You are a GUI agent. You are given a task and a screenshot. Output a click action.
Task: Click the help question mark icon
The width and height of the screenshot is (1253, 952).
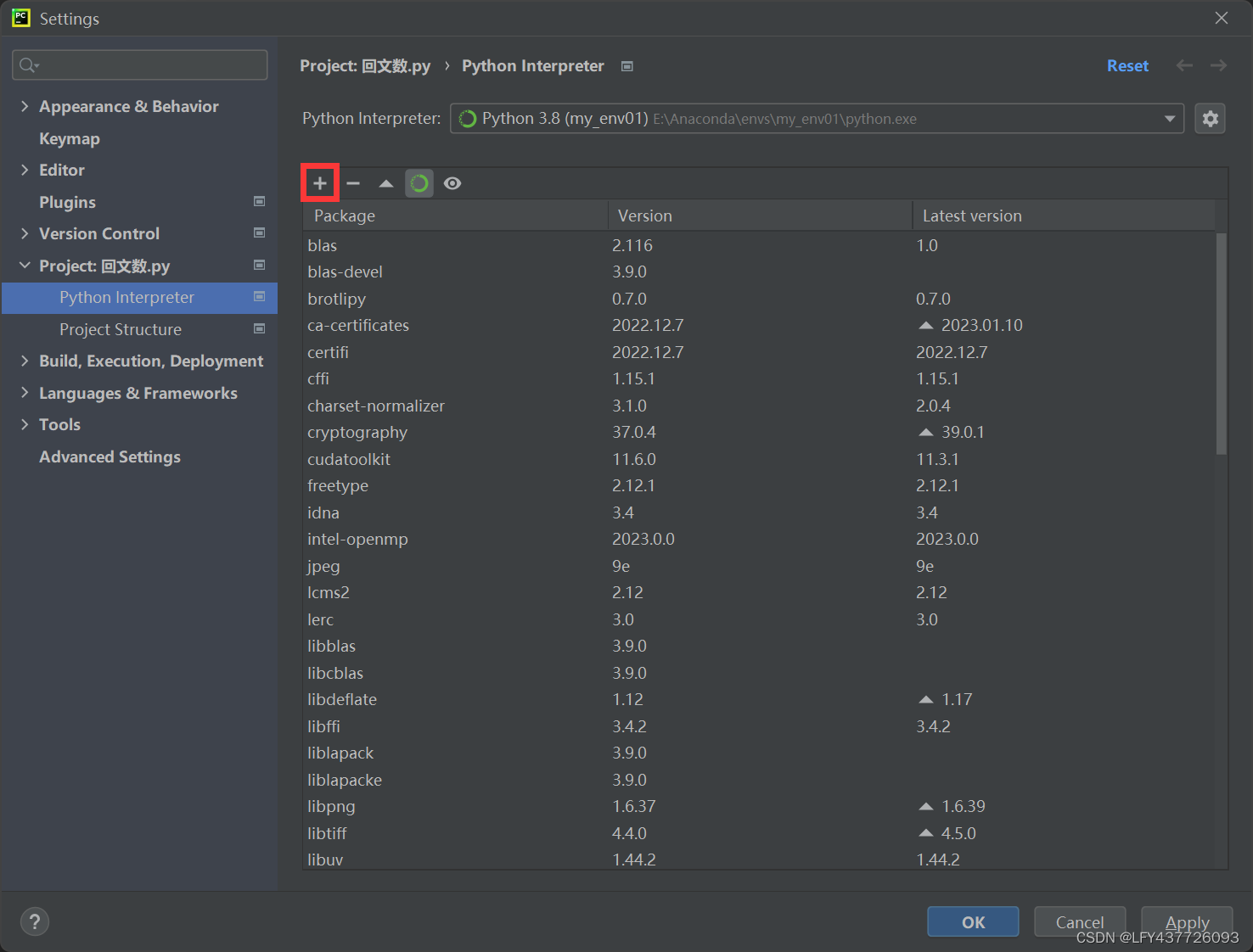[x=35, y=921]
